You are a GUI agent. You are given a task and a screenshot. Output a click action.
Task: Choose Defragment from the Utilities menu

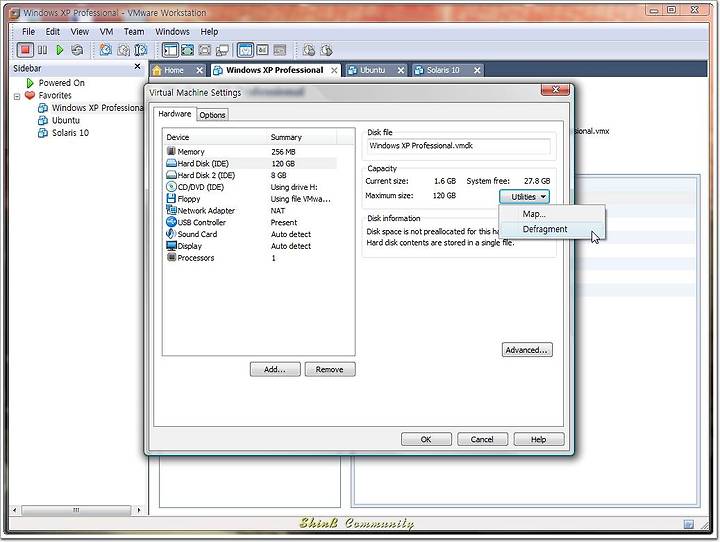[x=552, y=229]
